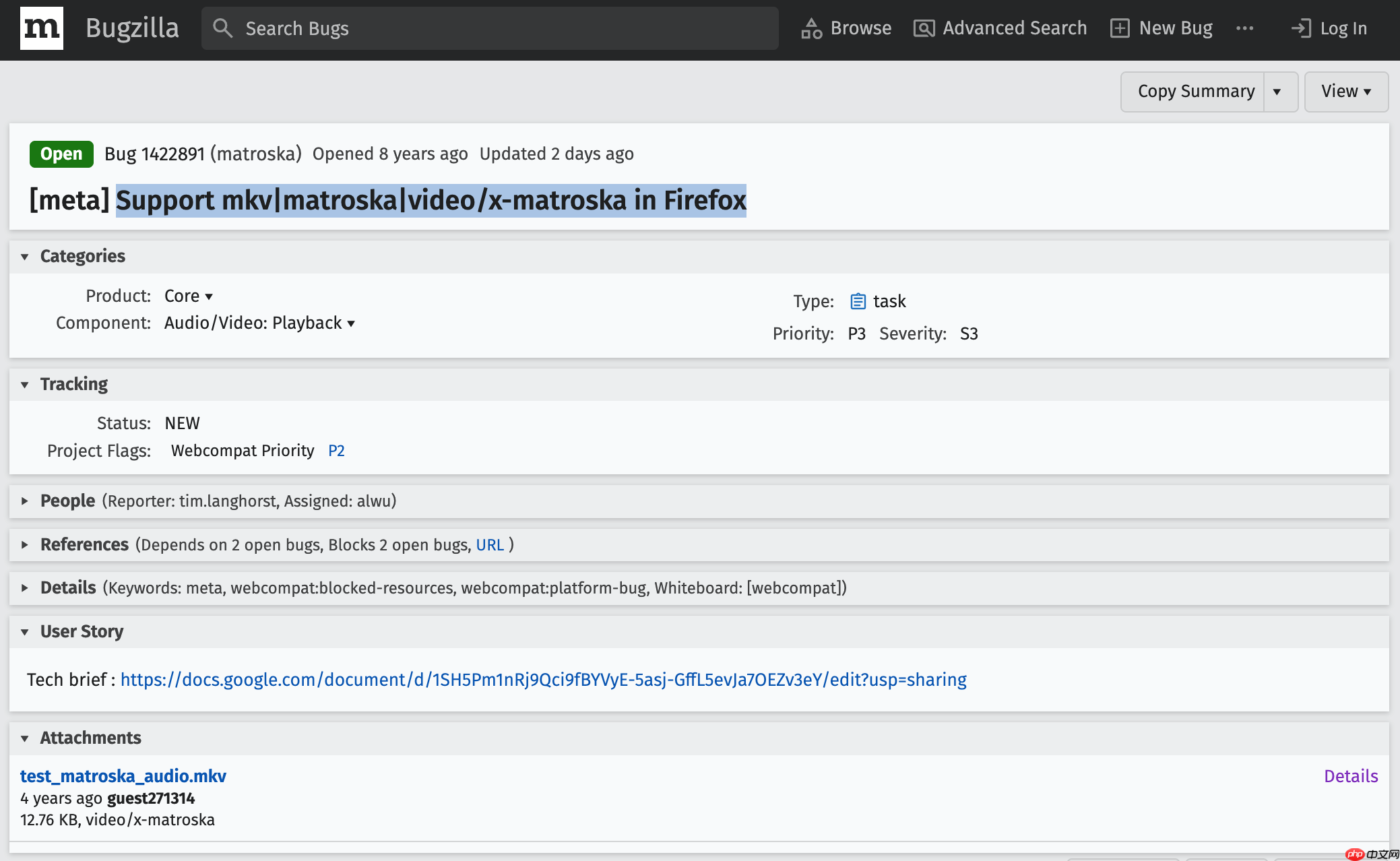This screenshot has height=861, width=1400.
Task: Click the task type document icon
Action: pyautogui.click(x=858, y=301)
